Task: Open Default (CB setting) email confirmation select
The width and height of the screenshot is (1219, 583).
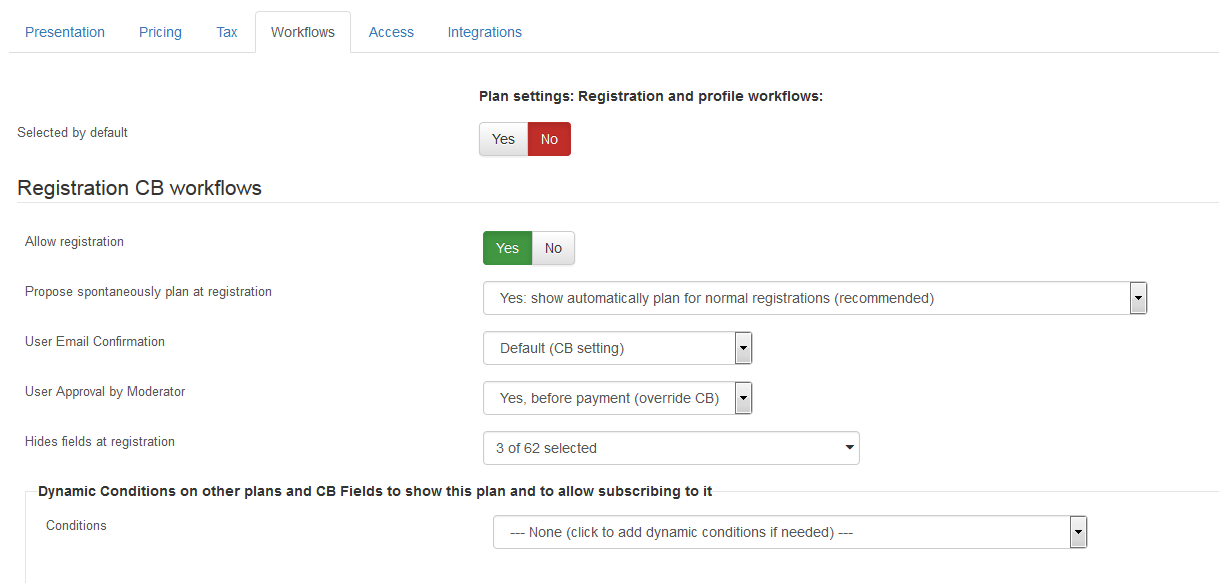Action: click(617, 348)
